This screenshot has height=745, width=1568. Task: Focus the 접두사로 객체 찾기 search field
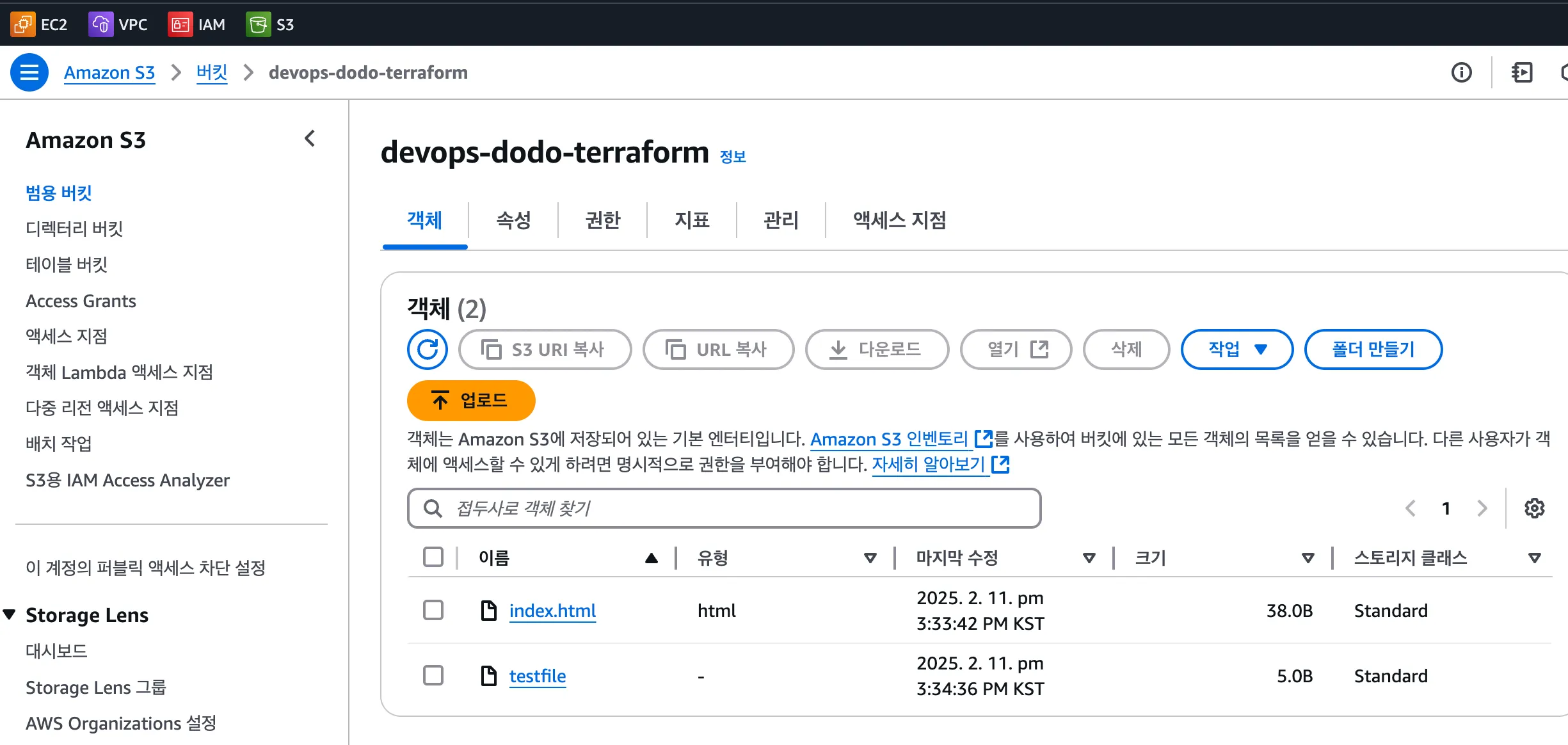(x=724, y=508)
